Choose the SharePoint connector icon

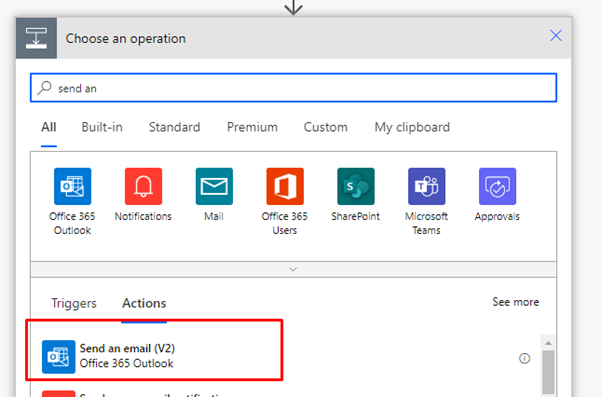click(356, 186)
